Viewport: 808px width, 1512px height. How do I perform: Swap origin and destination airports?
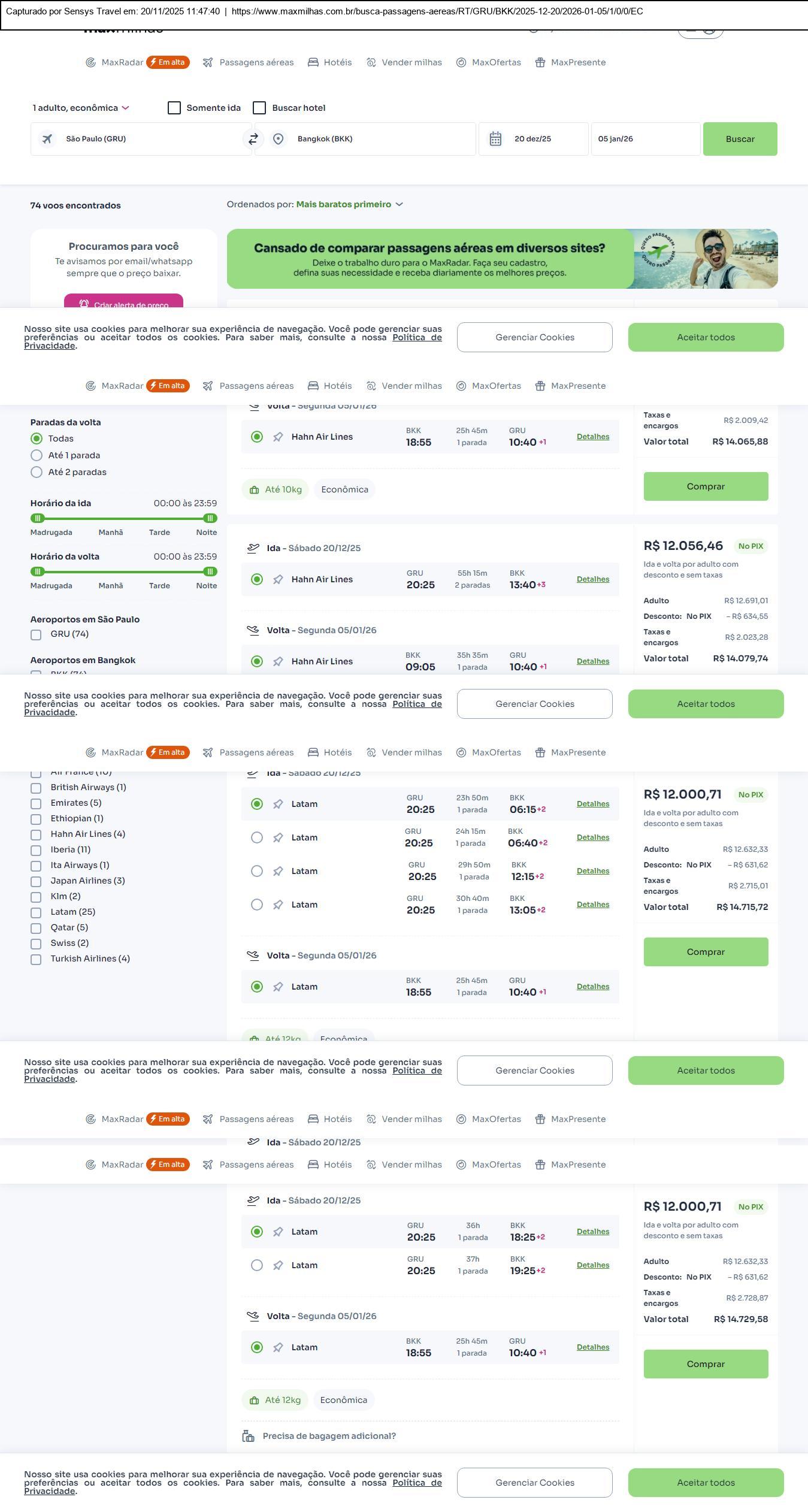pyautogui.click(x=253, y=139)
